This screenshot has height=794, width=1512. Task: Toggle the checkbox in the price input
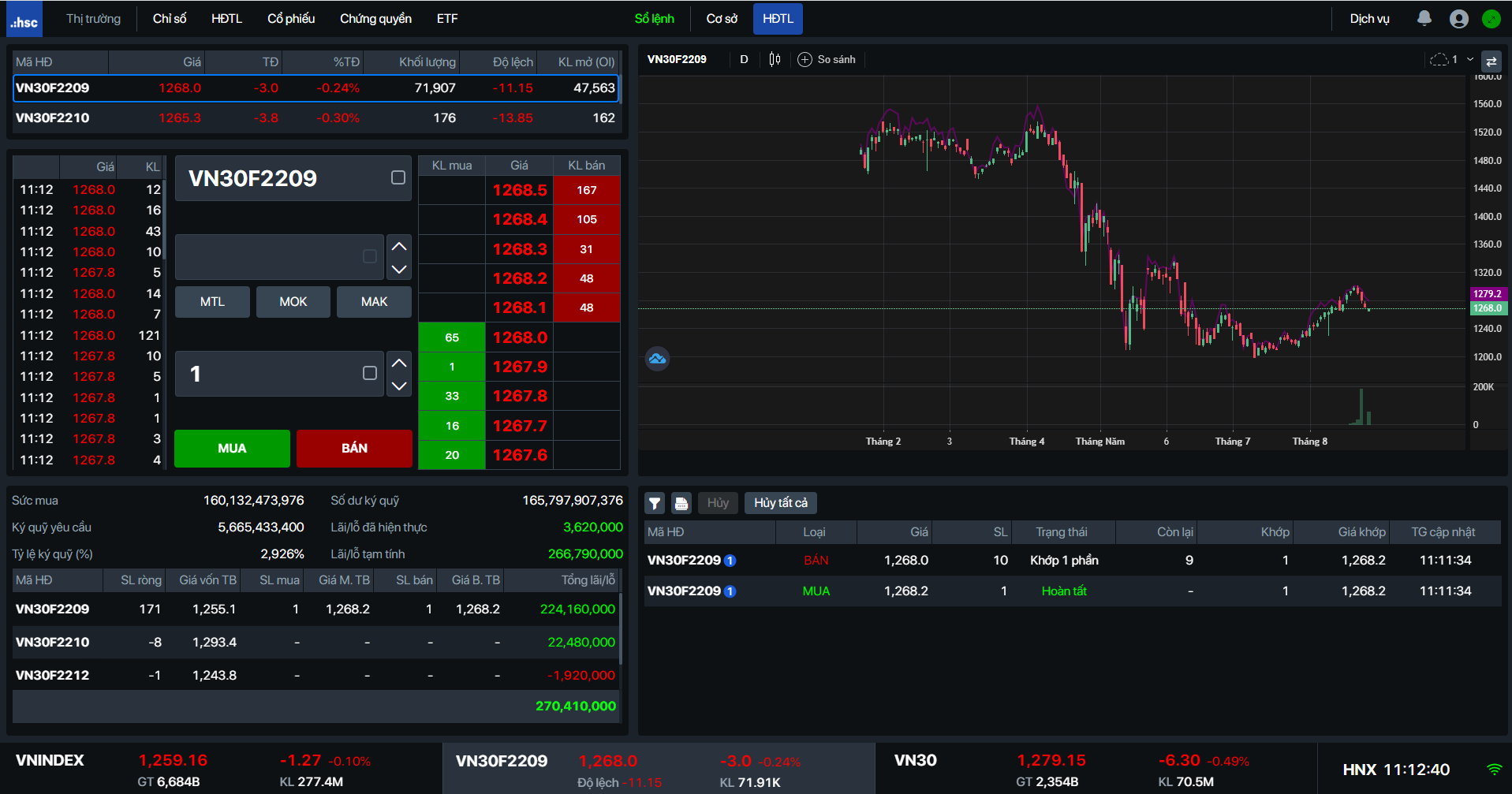369,256
